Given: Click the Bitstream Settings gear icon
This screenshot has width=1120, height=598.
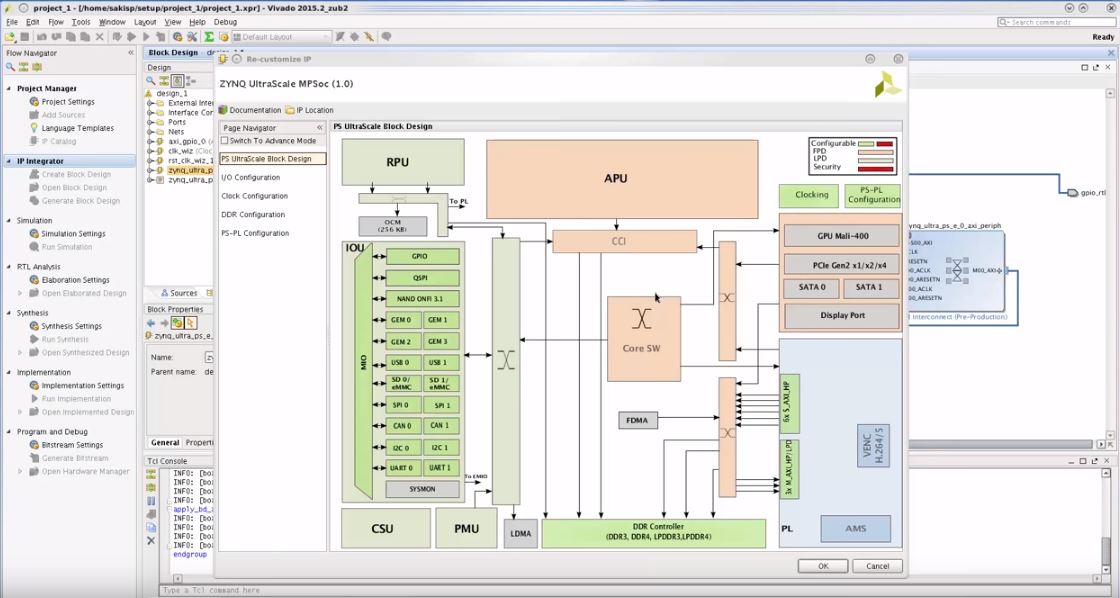Looking at the screenshot, I should (x=34, y=444).
